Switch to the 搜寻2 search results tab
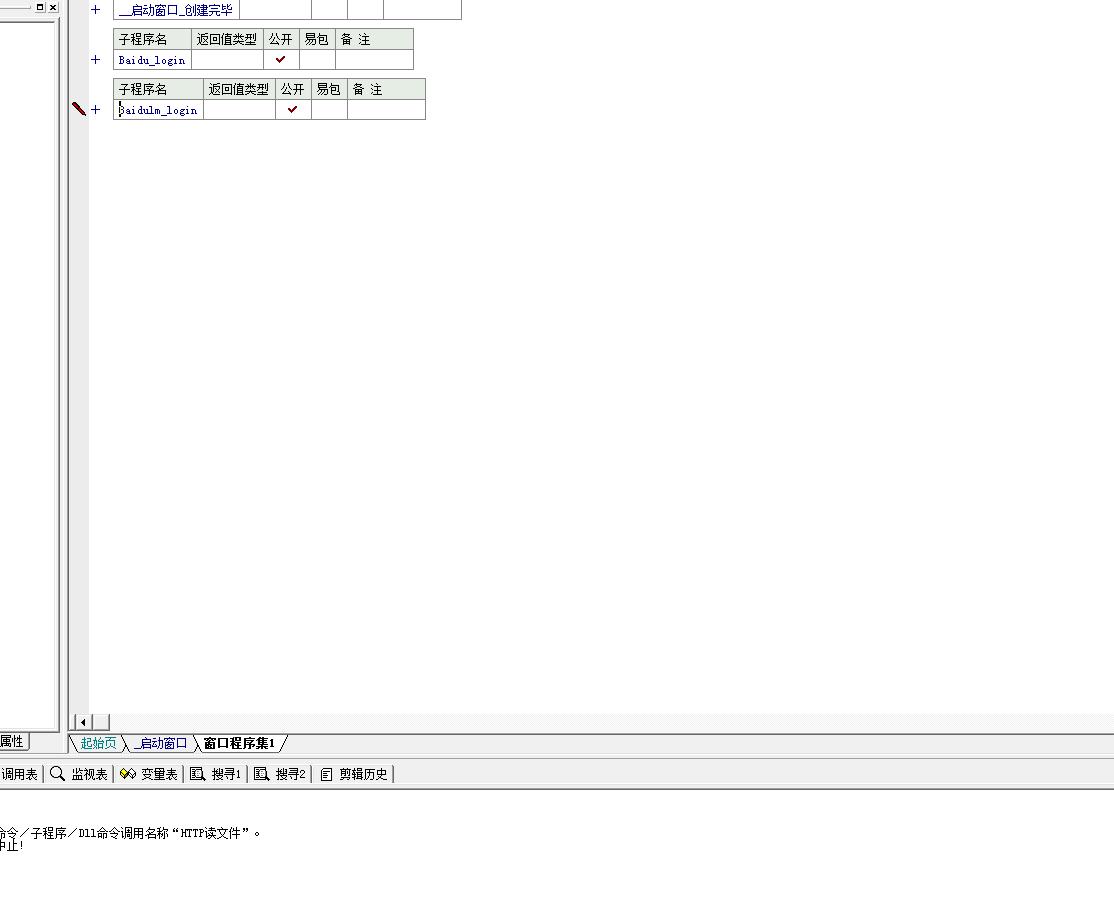The image size is (1114, 914). 280,774
